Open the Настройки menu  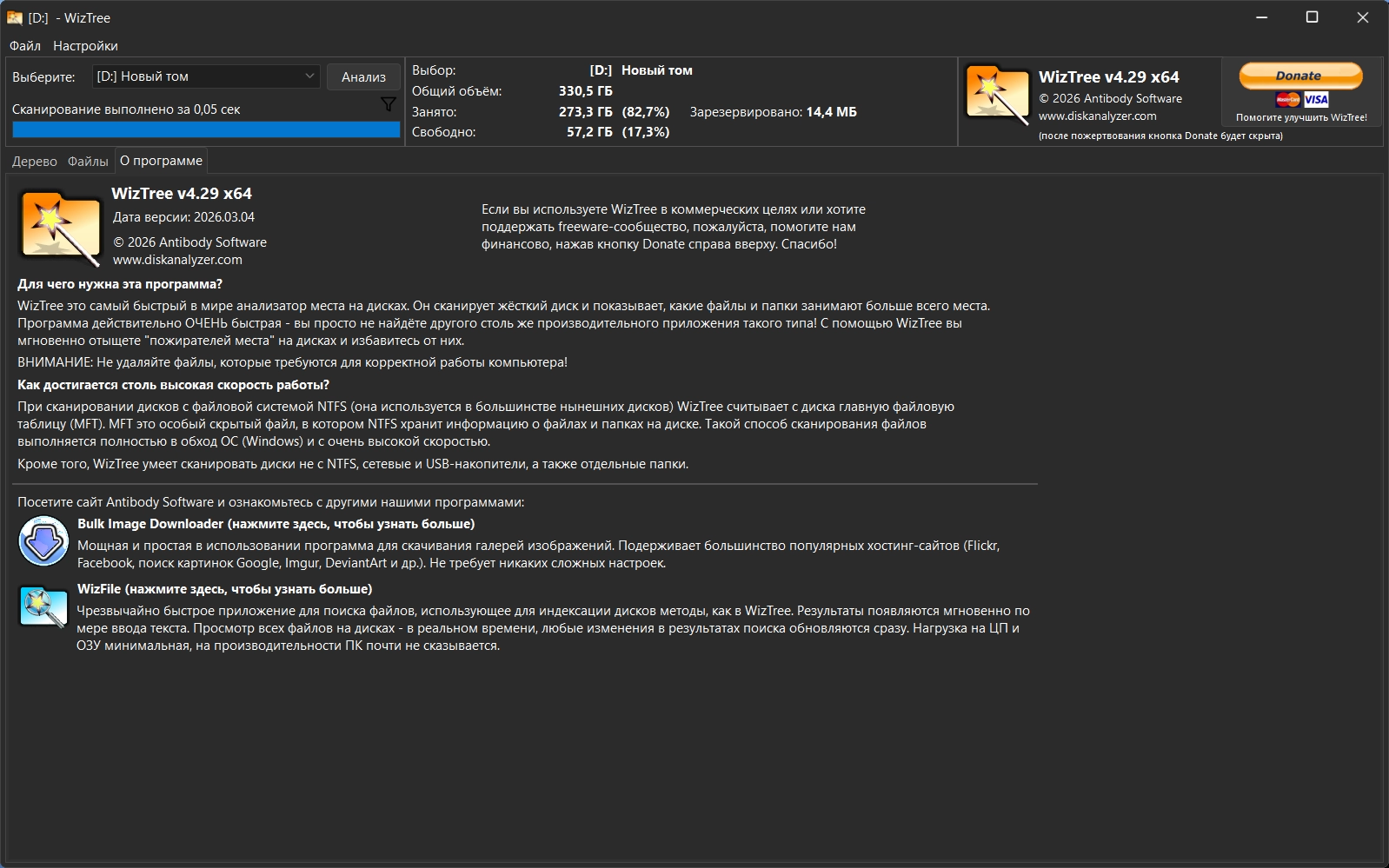85,46
